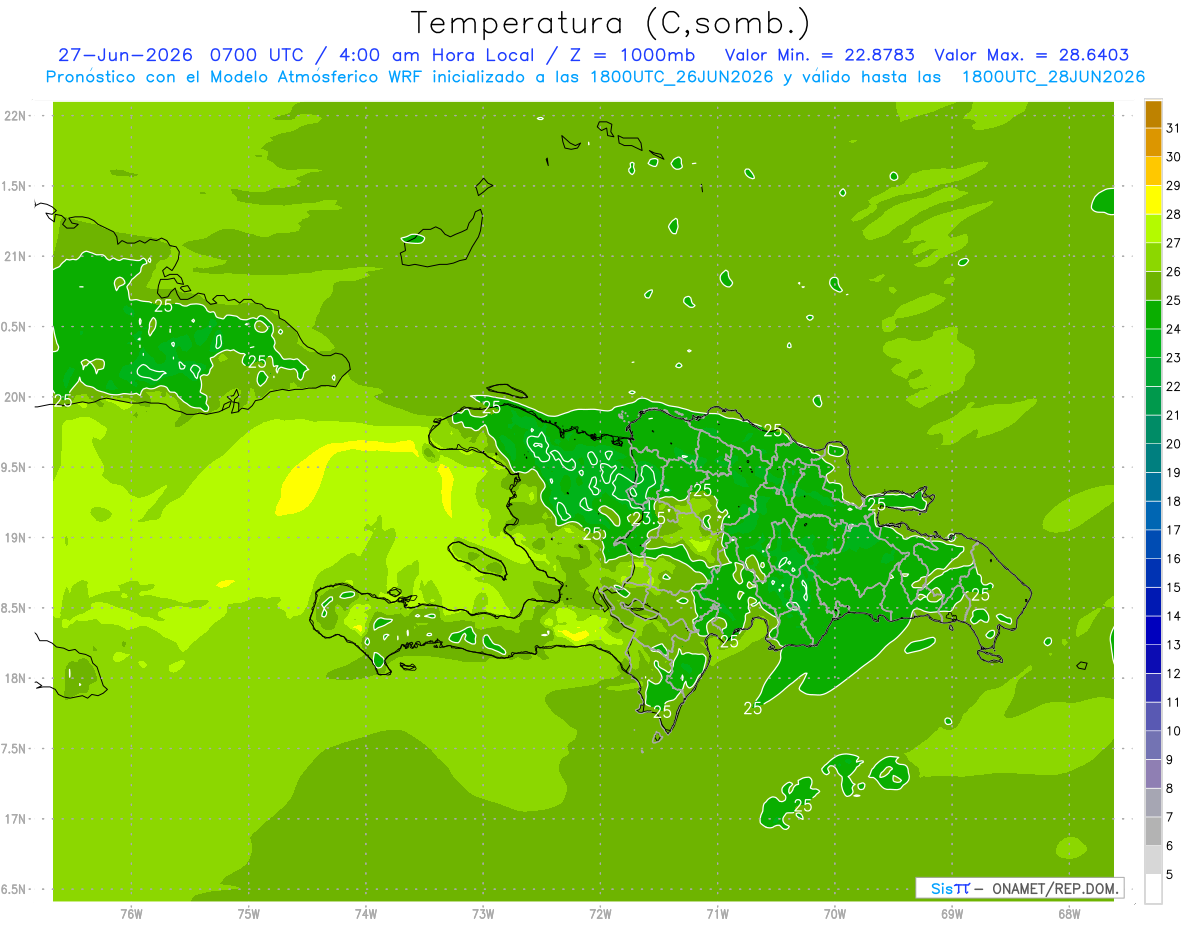
Task: Click the "75W" longitude label
Action: pyautogui.click(x=249, y=914)
